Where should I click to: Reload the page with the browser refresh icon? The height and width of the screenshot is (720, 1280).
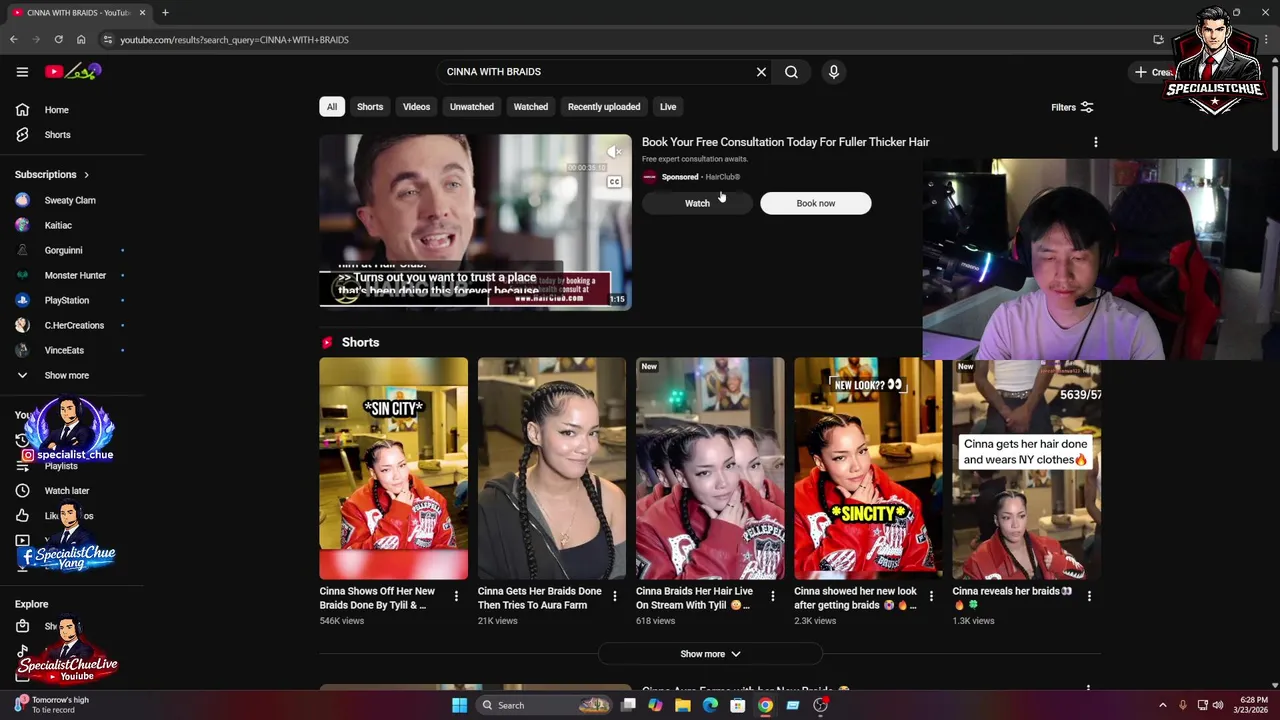(58, 40)
